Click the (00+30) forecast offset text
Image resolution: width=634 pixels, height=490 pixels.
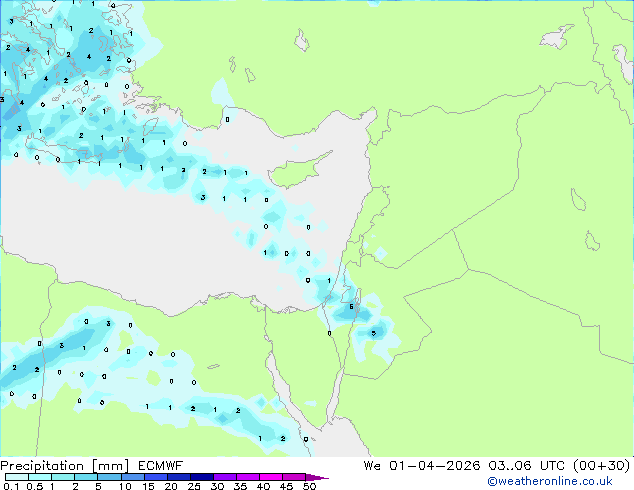click(x=602, y=466)
